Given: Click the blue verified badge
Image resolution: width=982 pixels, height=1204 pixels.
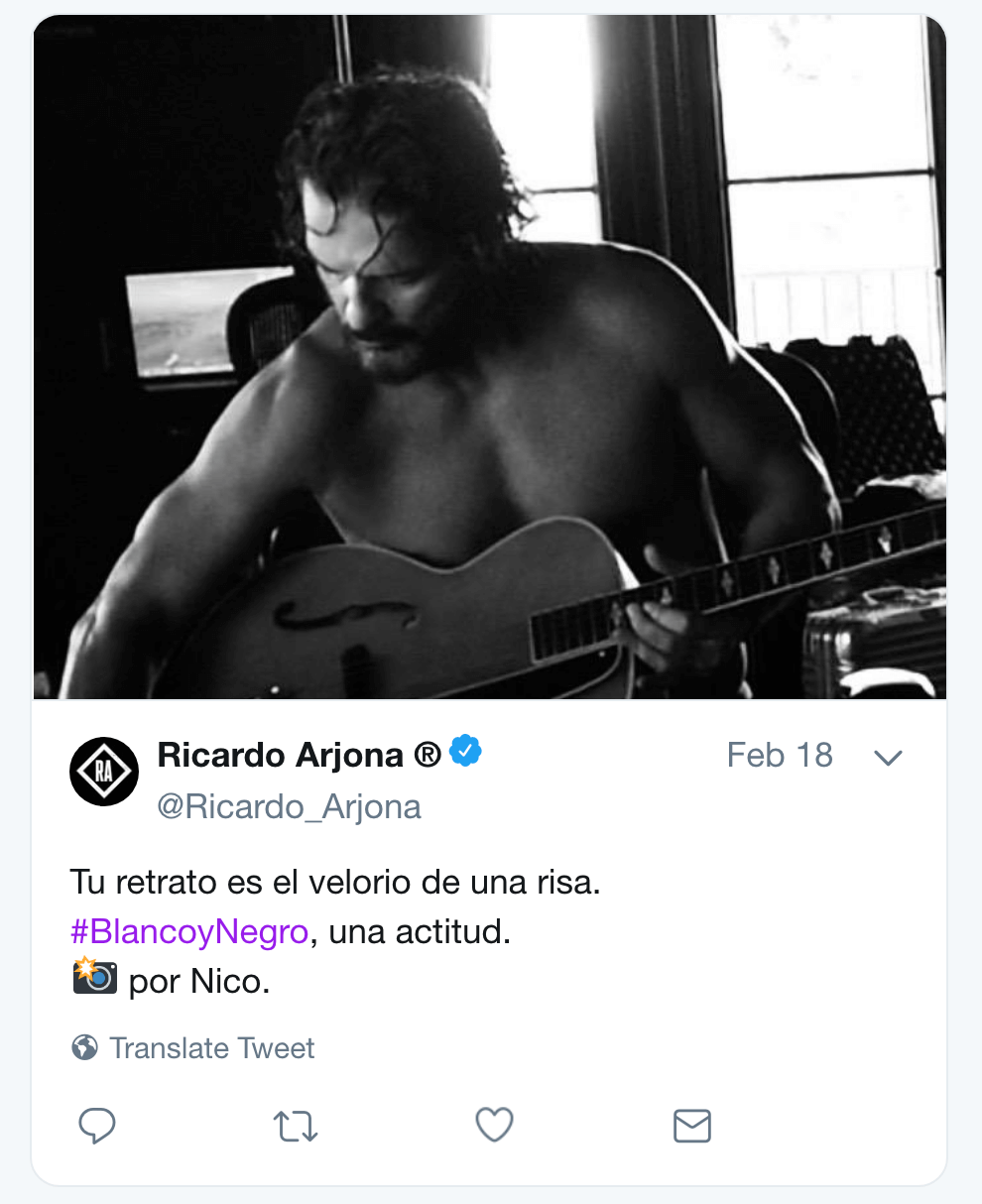Looking at the screenshot, I should click(x=465, y=752).
